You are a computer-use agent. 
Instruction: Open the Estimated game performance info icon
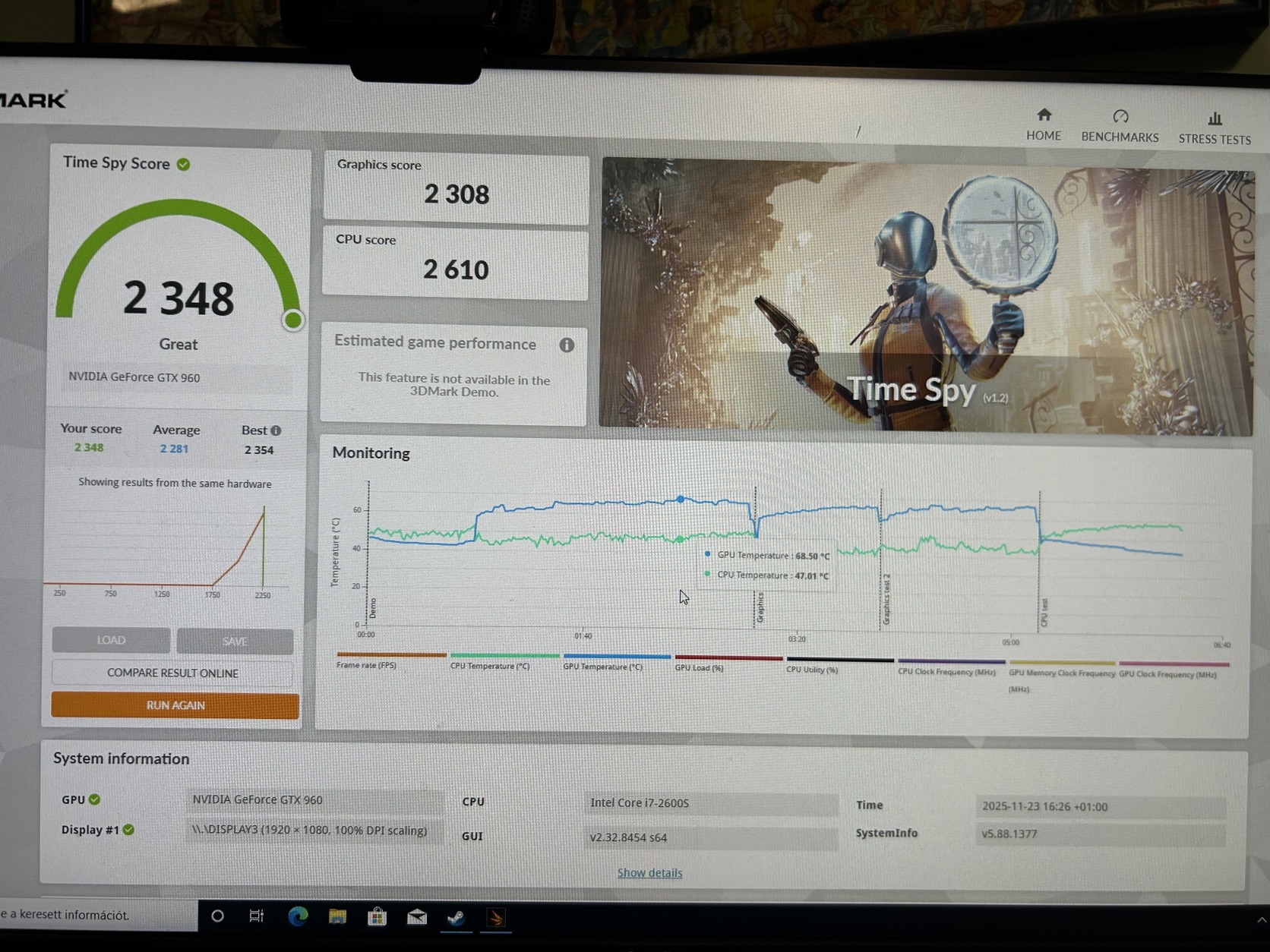click(x=567, y=345)
